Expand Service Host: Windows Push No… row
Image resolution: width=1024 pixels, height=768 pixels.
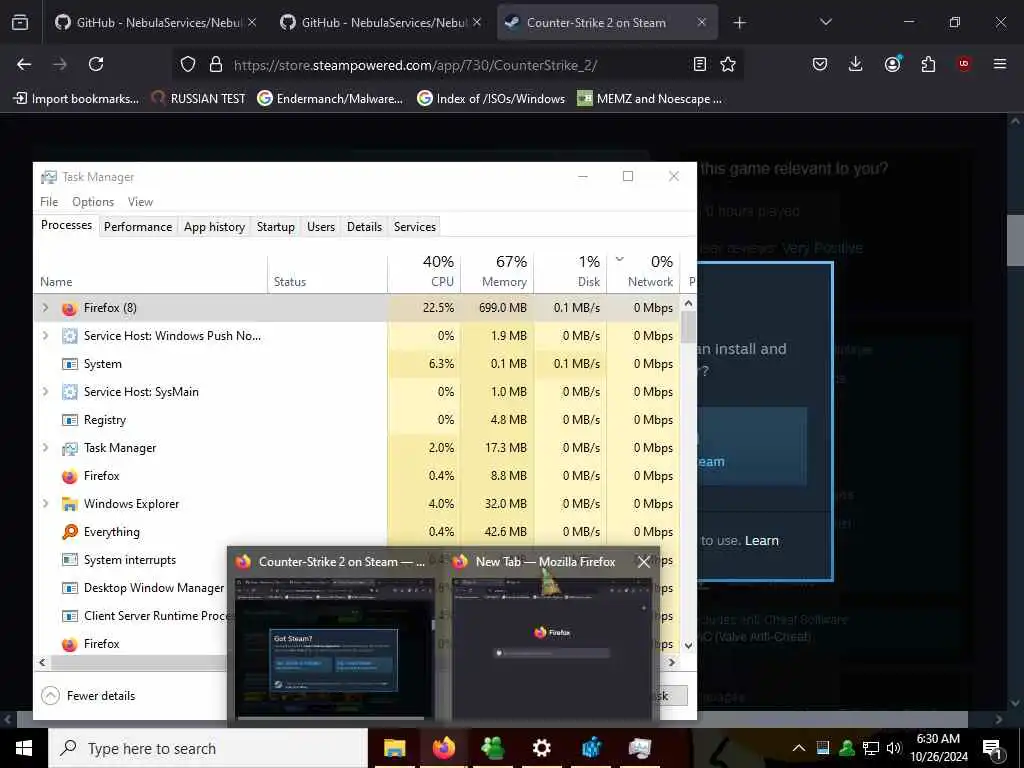pos(45,336)
